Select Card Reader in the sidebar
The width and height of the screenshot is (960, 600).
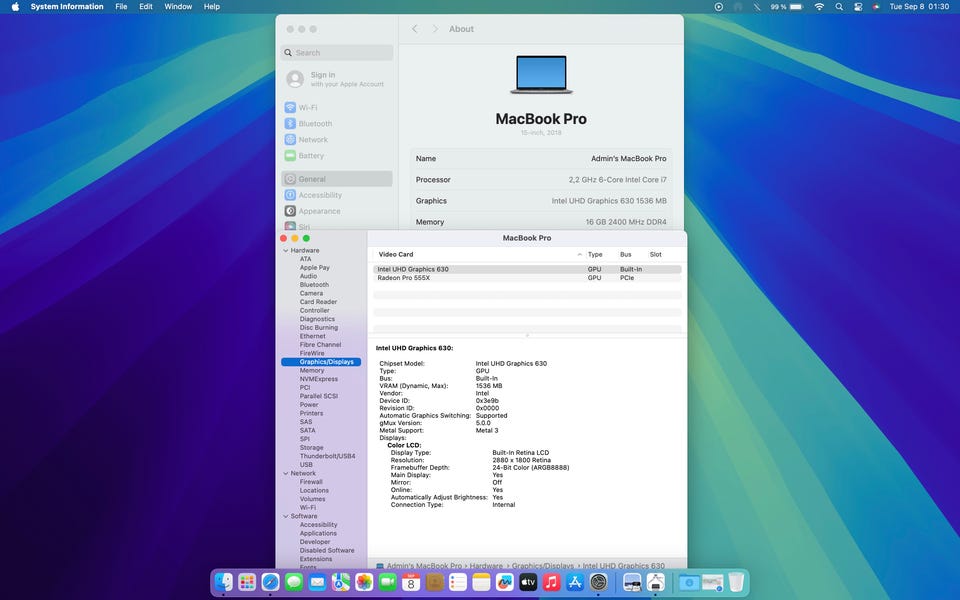pos(318,302)
